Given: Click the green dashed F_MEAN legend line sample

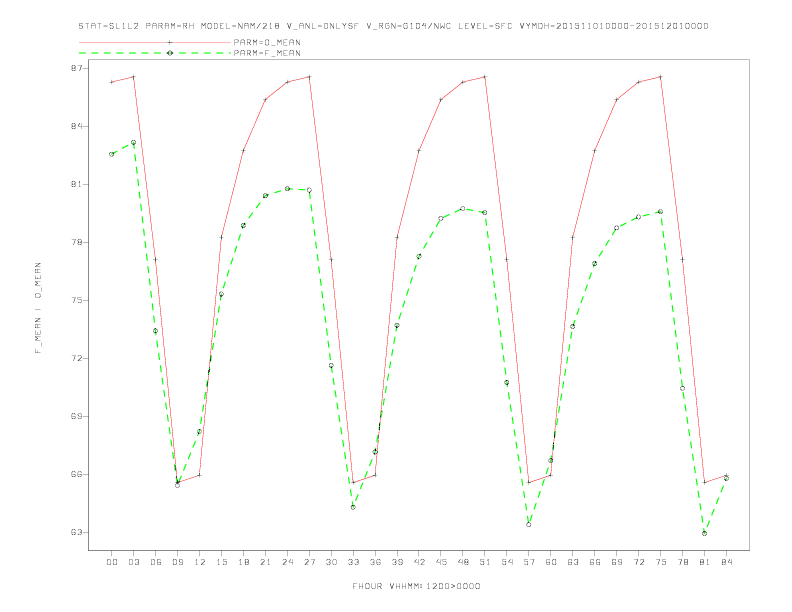Looking at the screenshot, I should [x=155, y=53].
